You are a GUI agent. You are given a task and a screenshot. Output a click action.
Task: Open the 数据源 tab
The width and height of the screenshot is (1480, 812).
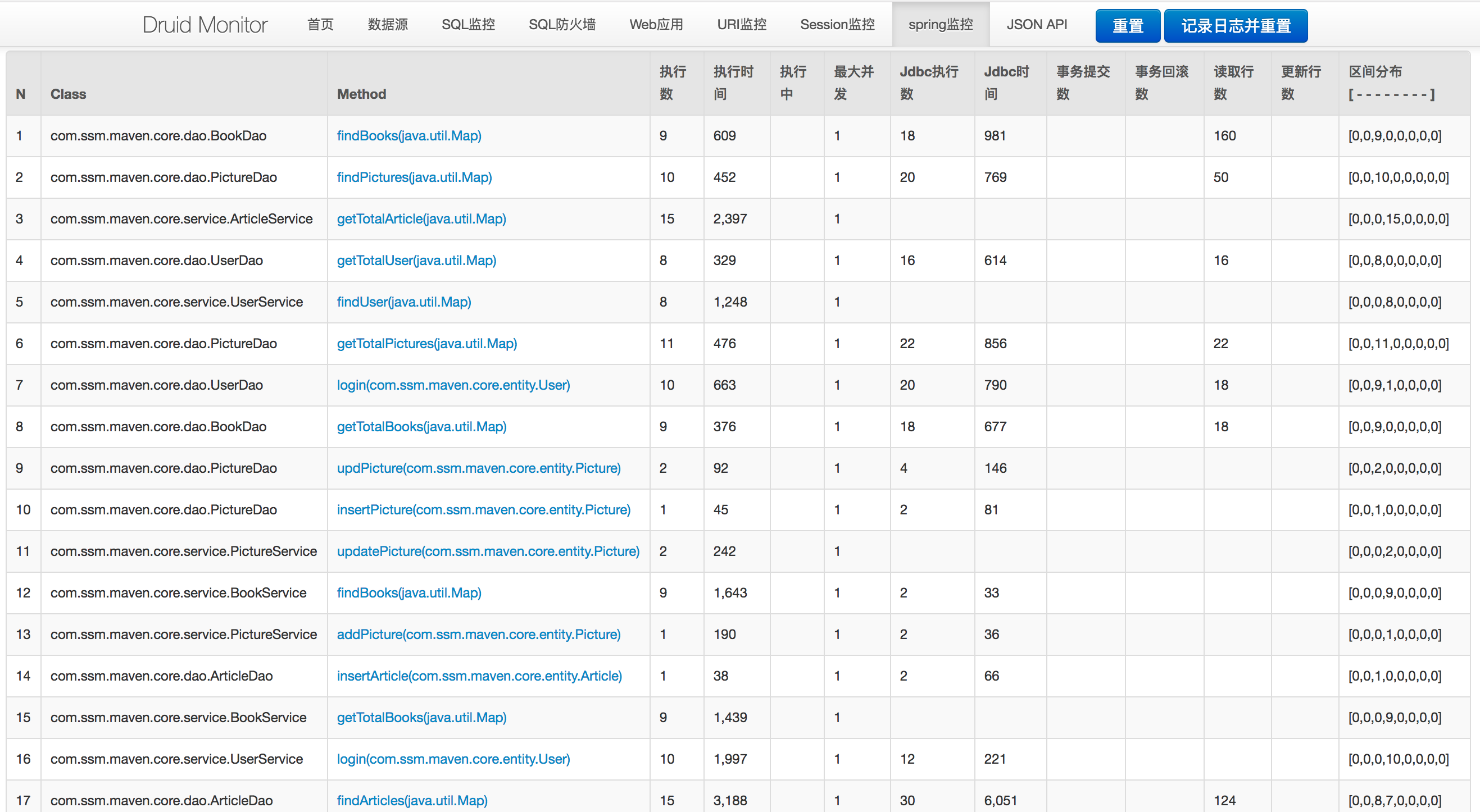click(387, 24)
